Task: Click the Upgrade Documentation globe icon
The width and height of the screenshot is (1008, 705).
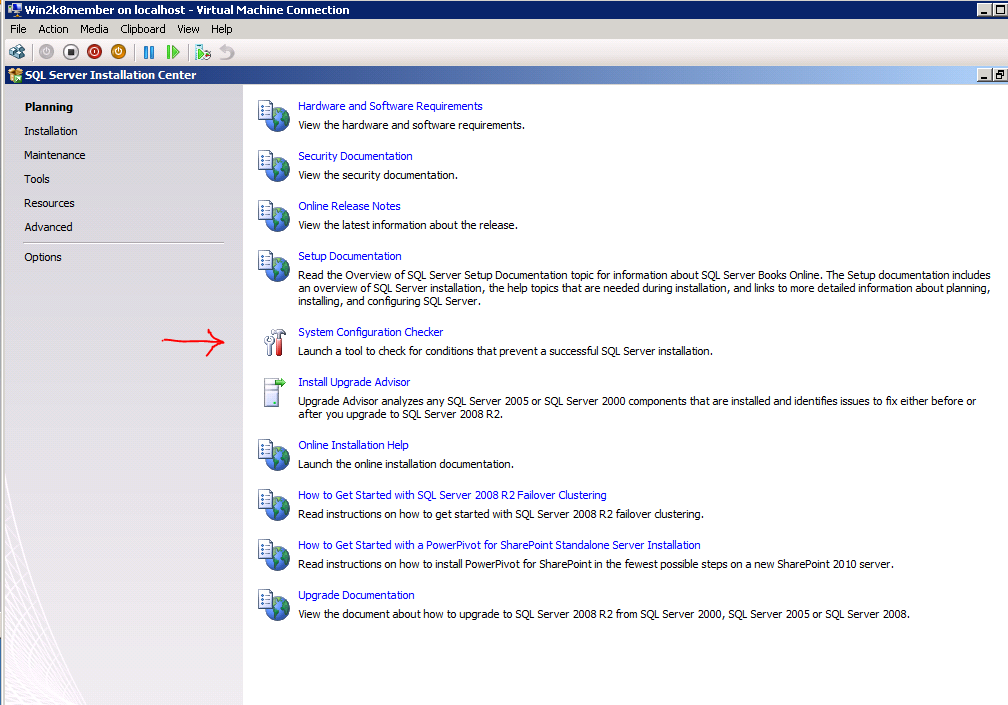Action: [274, 605]
